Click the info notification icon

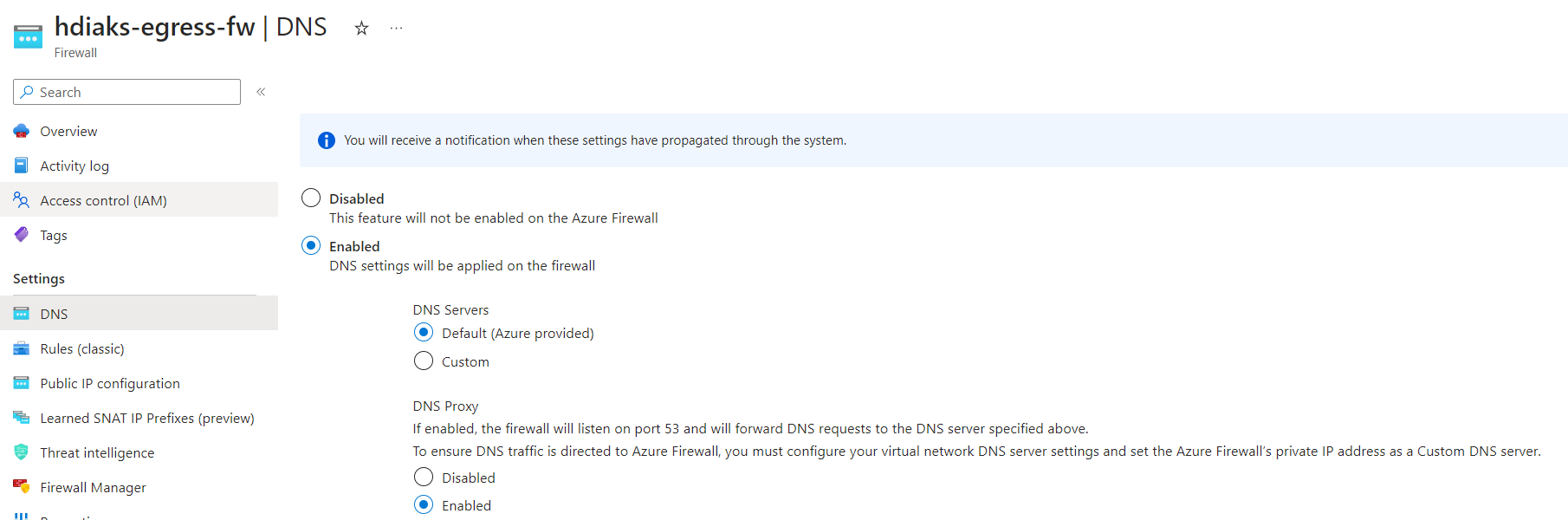327,140
